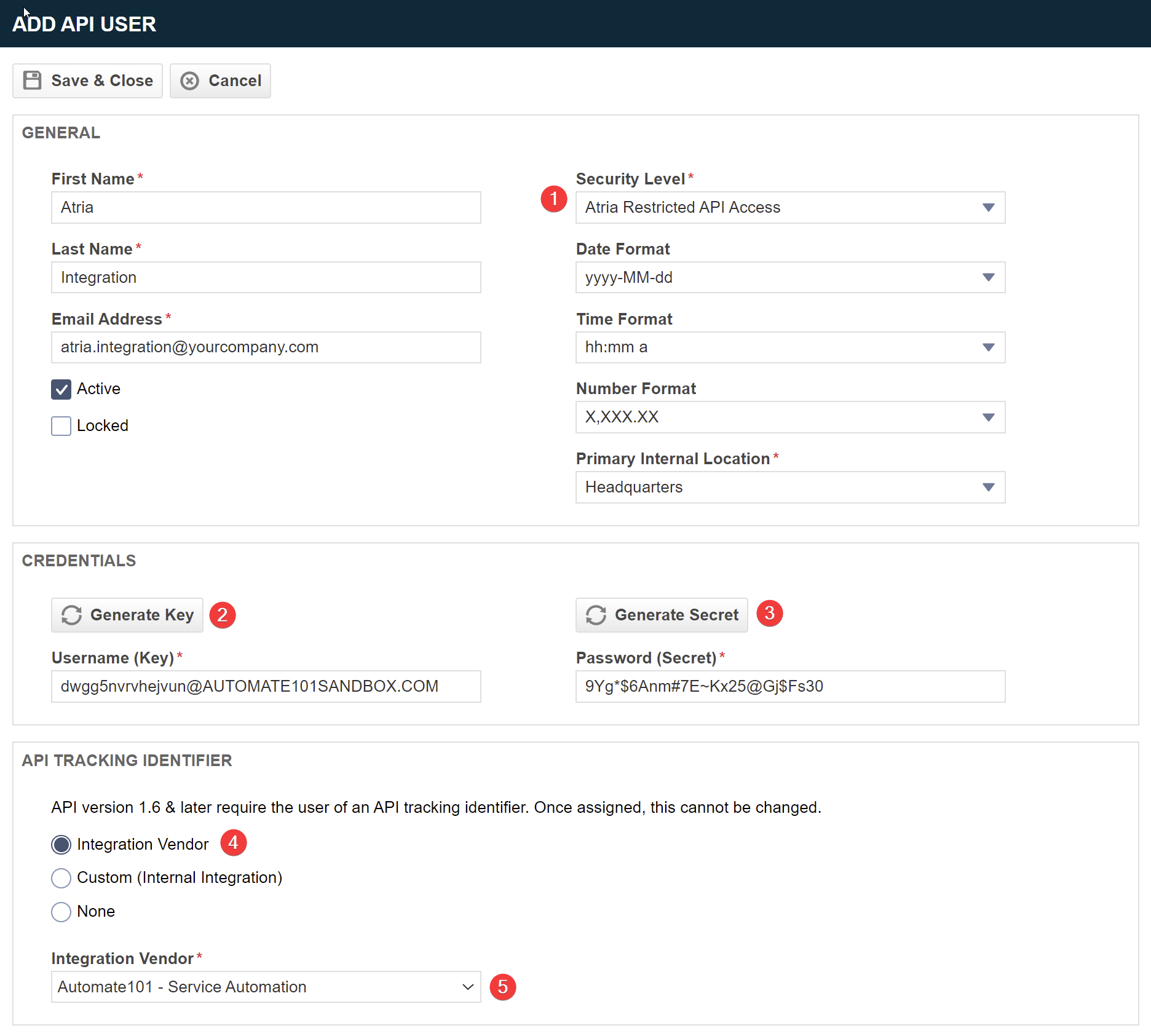Expand the Number Format dropdown
This screenshot has height=1036, width=1151.
[x=789, y=417]
